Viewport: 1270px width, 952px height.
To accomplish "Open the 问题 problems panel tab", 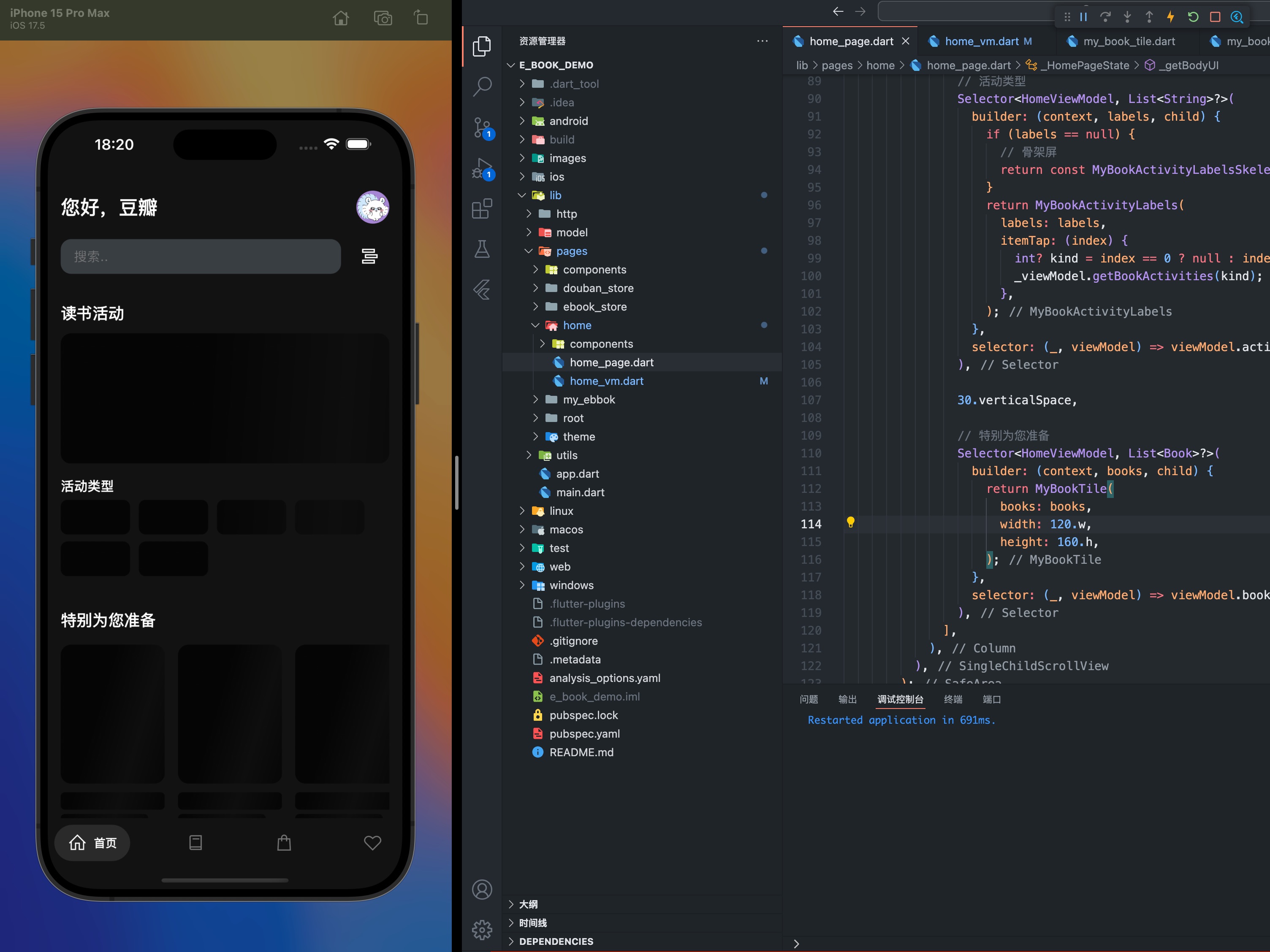I will click(x=809, y=700).
